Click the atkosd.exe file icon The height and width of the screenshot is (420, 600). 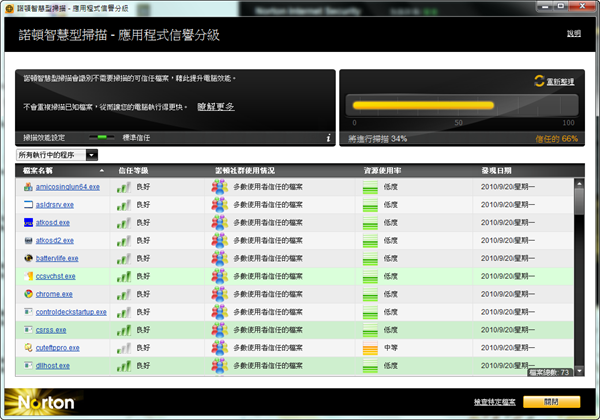[28, 223]
